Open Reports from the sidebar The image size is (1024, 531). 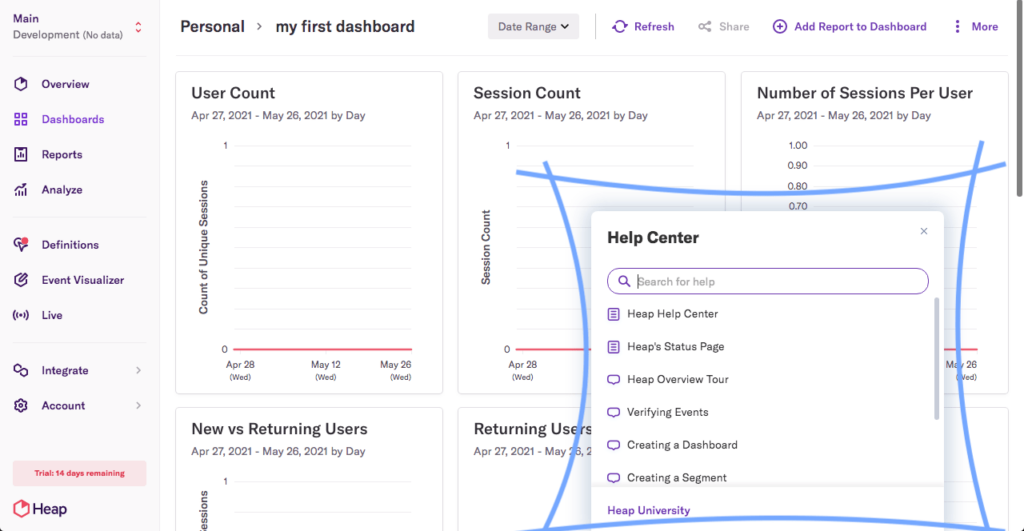62,155
